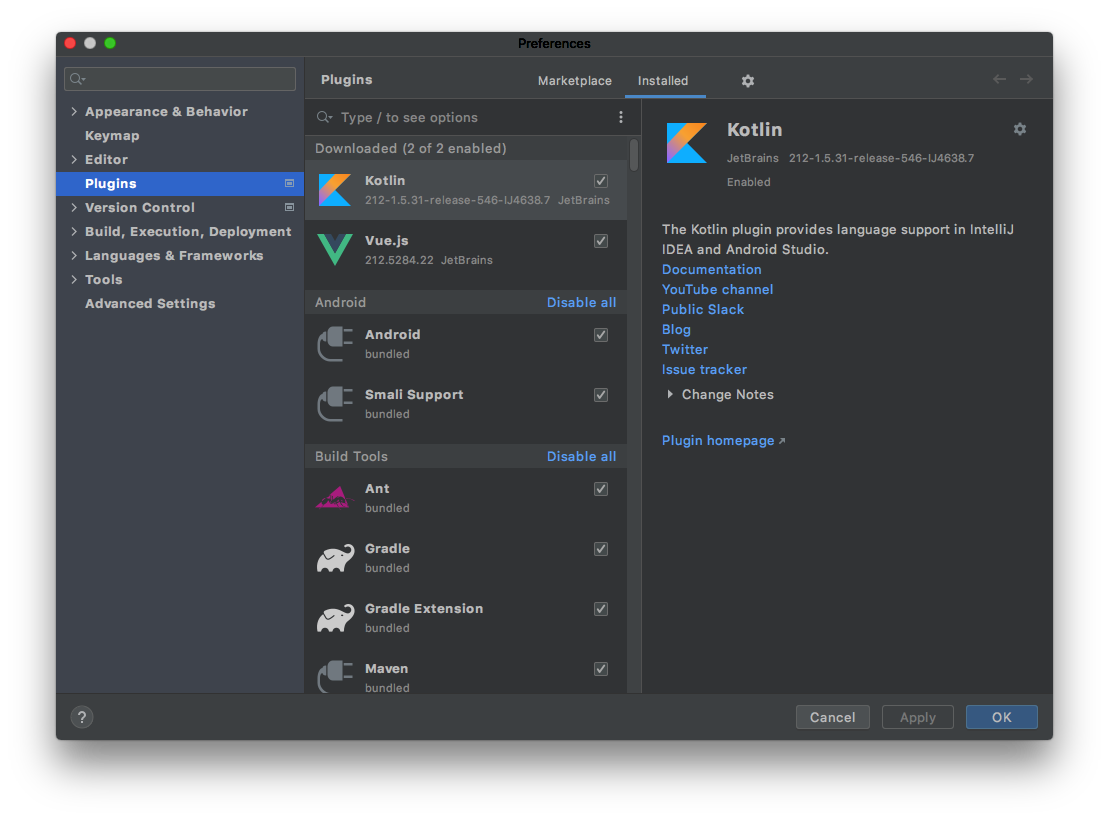Open Kotlin detail gear options
Screen dimensions: 1109x820
click(1019, 129)
